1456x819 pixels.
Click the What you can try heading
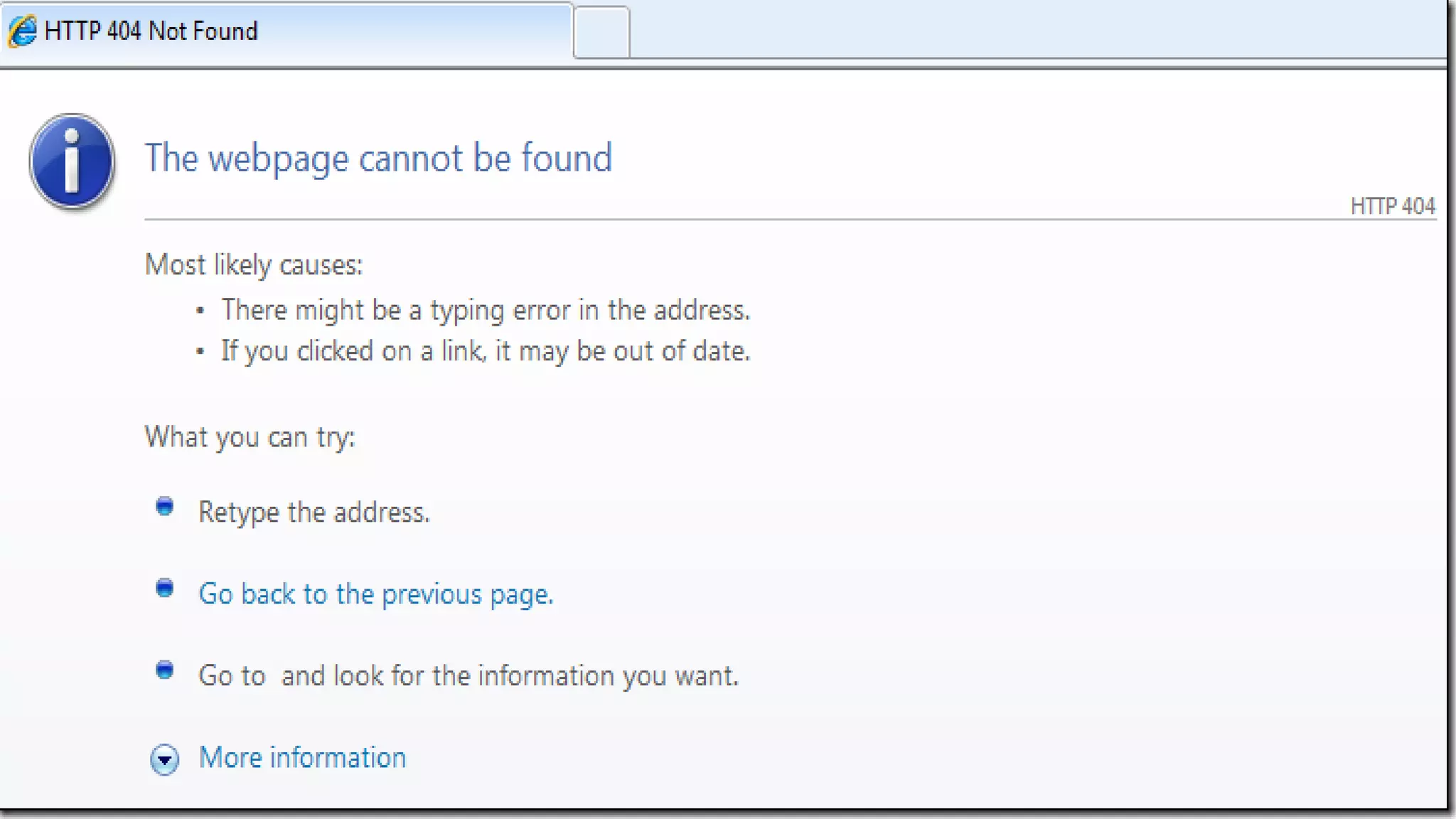(250, 437)
